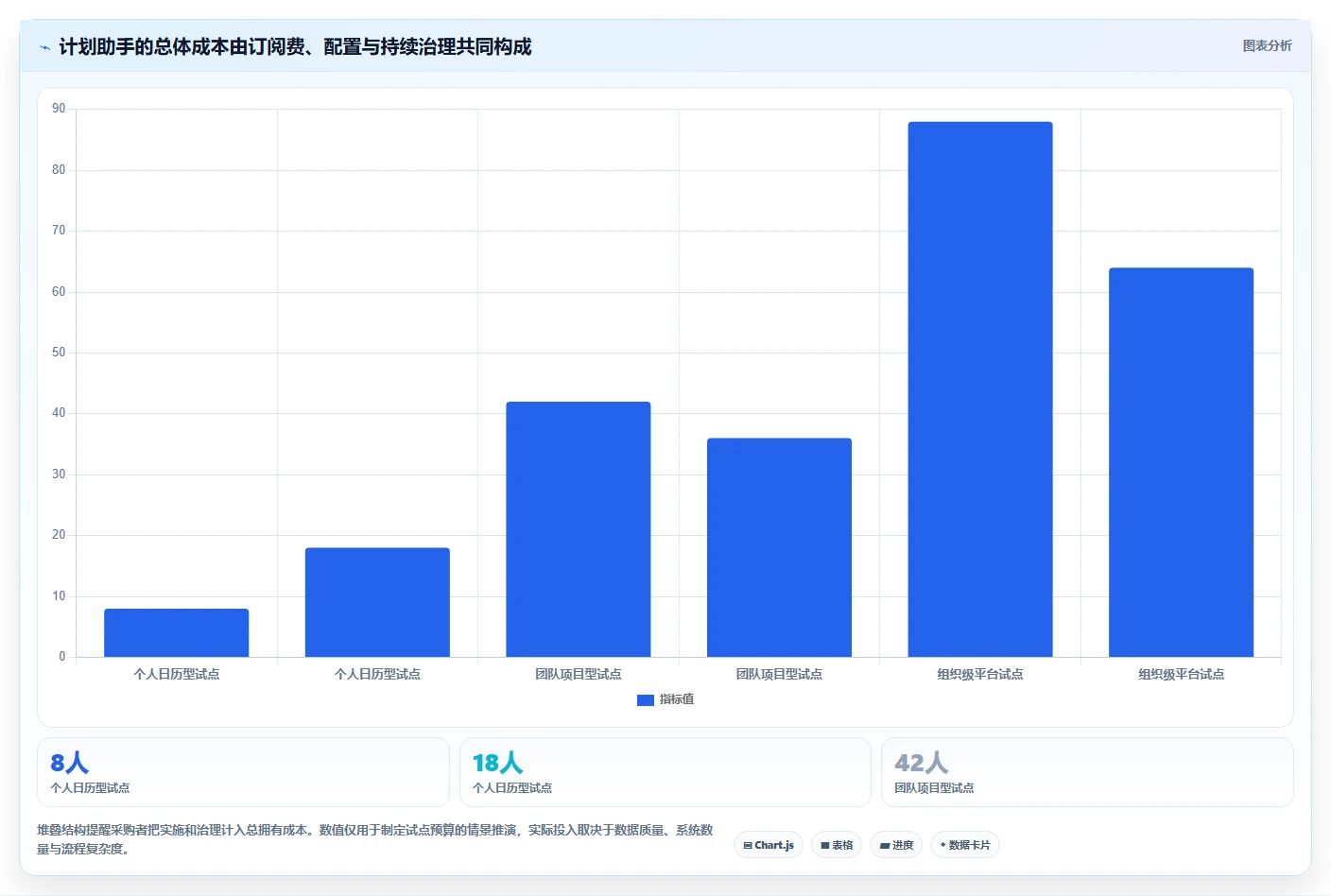Viewport: 1331px width, 896px height.
Task: Click footer note beginning 堆叠结构提醒采购者
Action: click(x=375, y=839)
